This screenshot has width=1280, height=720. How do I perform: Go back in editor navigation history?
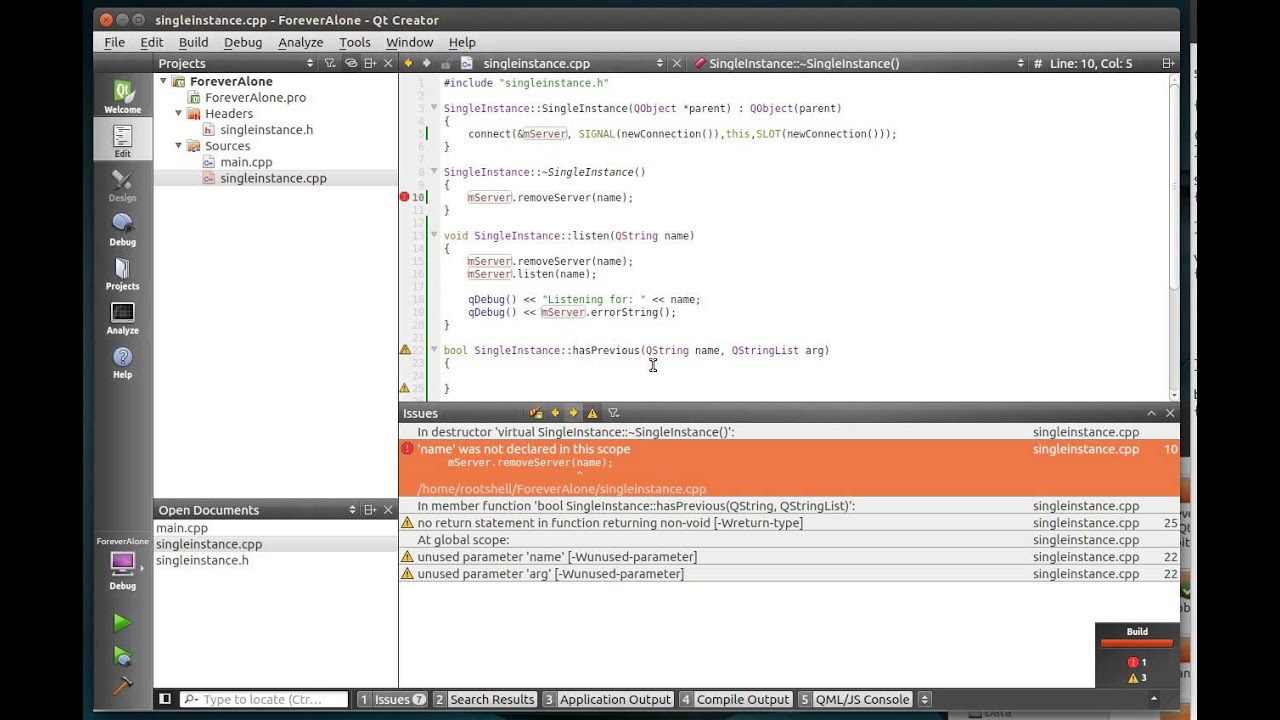[x=408, y=63]
